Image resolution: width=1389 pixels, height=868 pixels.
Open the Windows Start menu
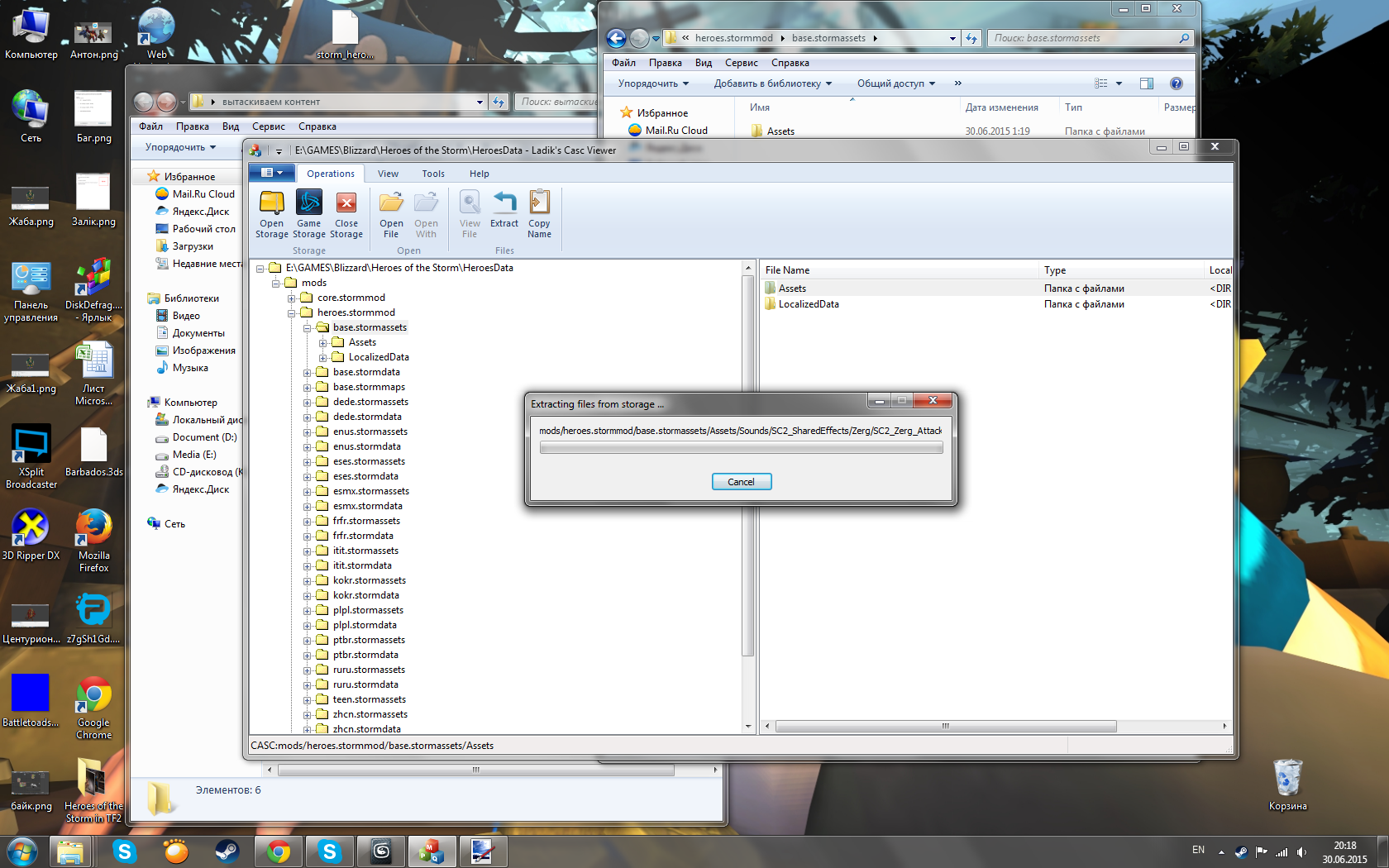click(x=21, y=851)
